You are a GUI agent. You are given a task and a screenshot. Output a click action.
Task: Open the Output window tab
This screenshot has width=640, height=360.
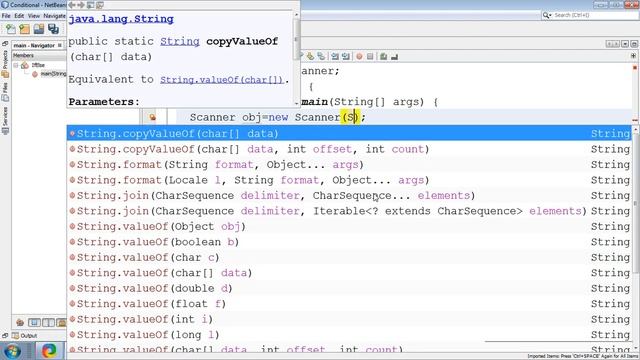[24, 336]
